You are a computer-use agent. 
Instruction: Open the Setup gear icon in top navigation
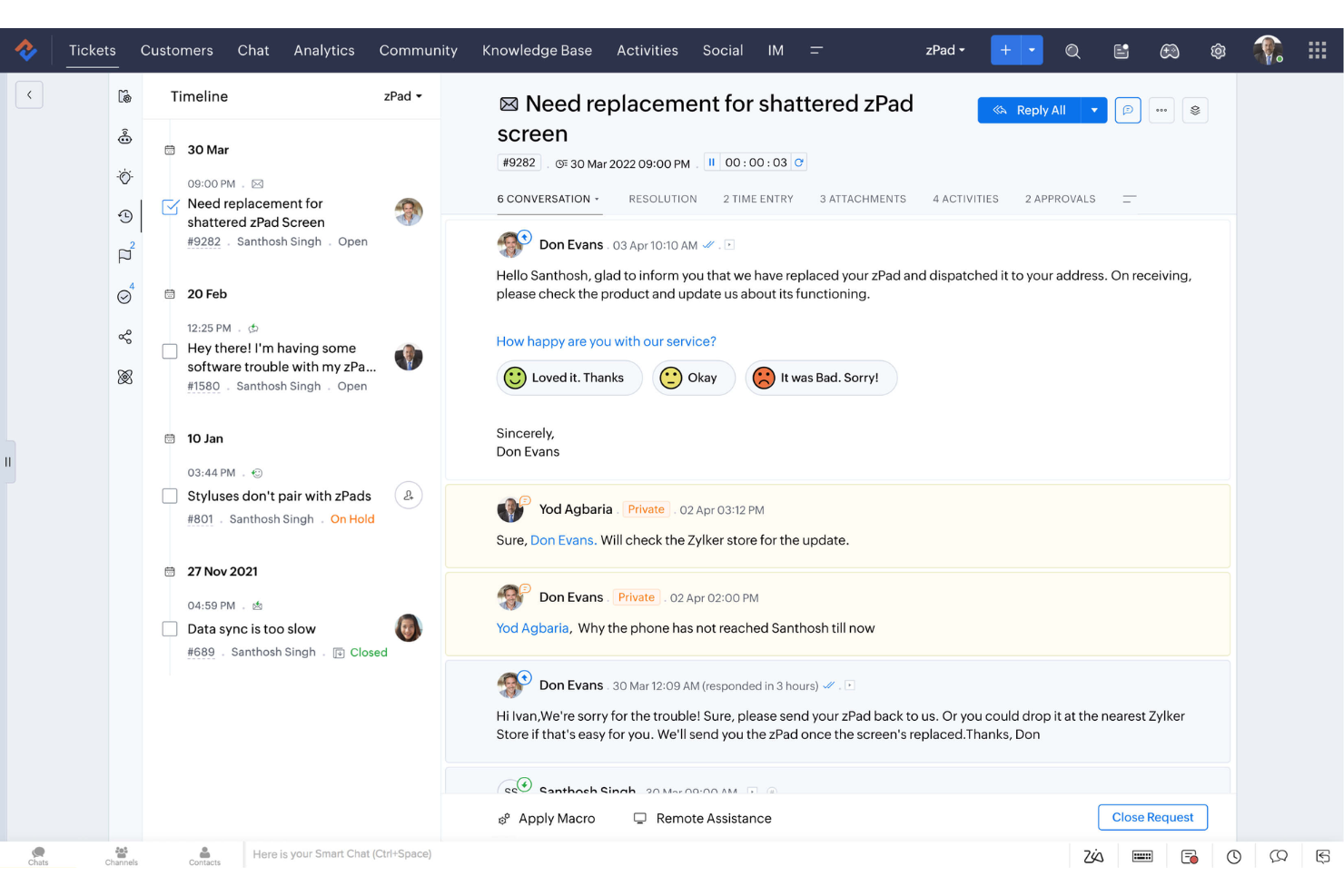[1218, 51]
